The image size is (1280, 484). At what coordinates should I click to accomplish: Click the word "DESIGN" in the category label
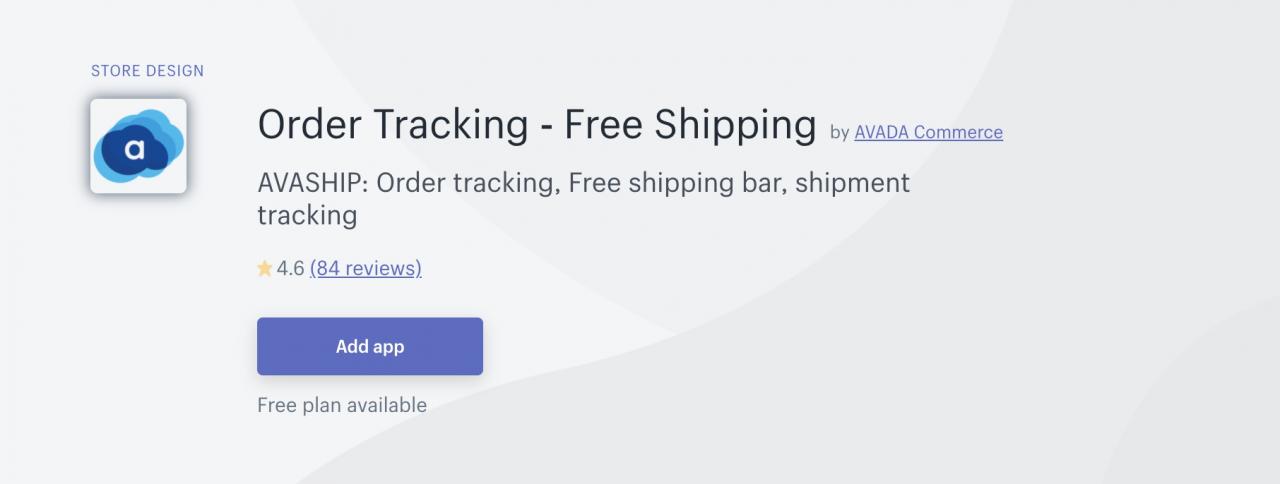[175, 71]
